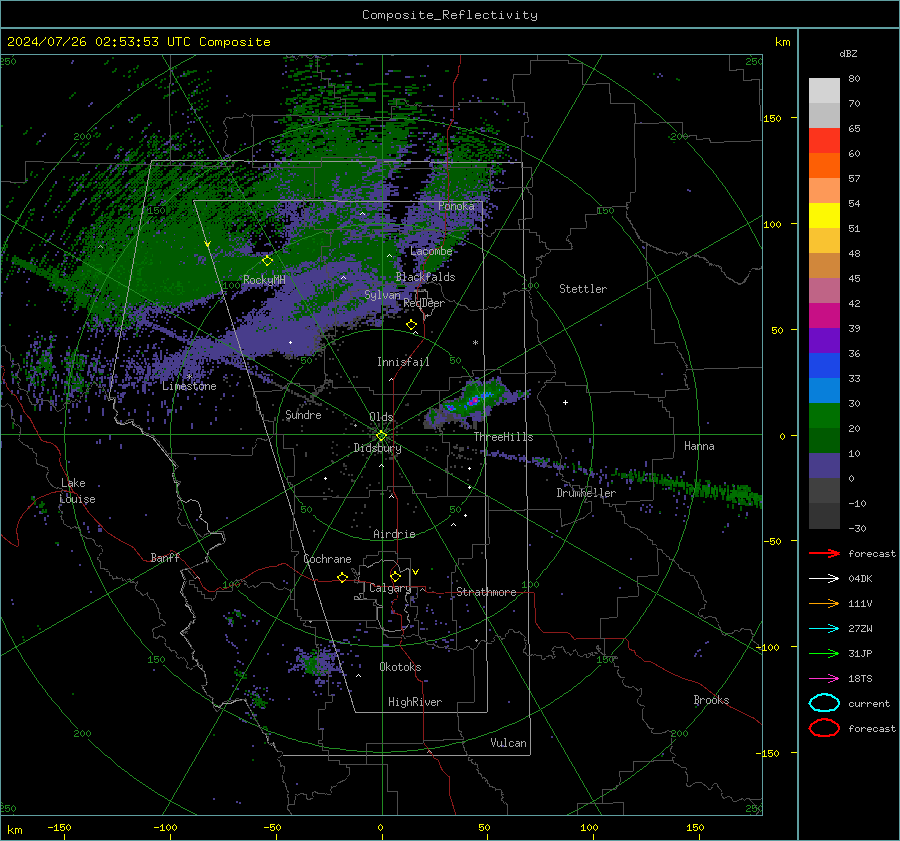
Task: Click the Vulcan town label
Action: tap(508, 743)
